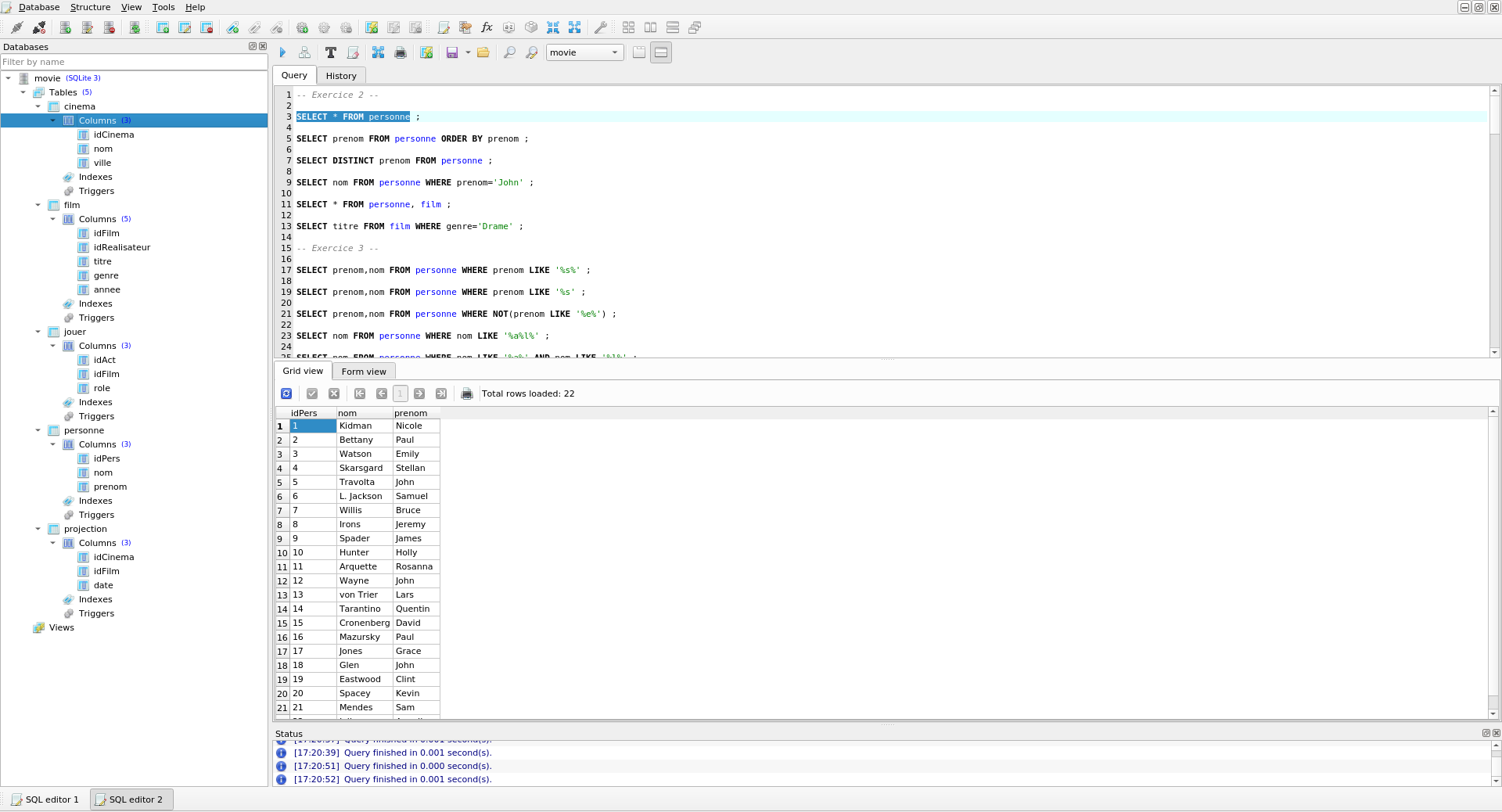This screenshot has width=1502, height=812.
Task: Click the Load SQL from file folder icon
Action: [x=483, y=52]
